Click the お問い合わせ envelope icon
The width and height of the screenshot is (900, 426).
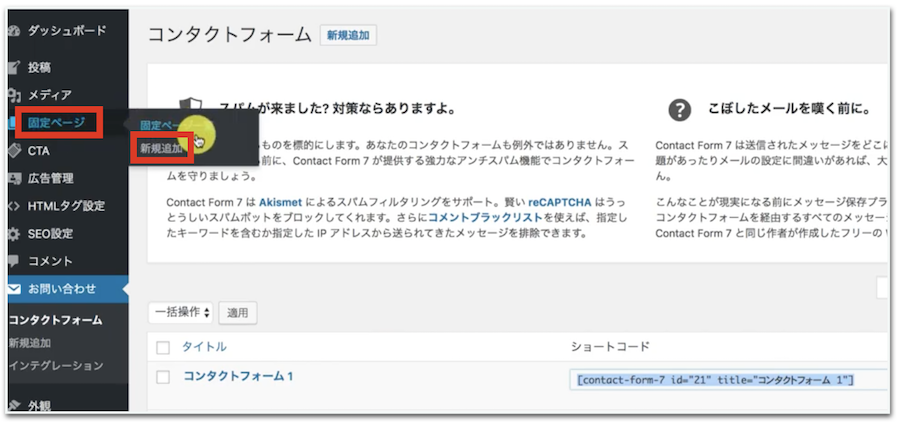click(14, 290)
